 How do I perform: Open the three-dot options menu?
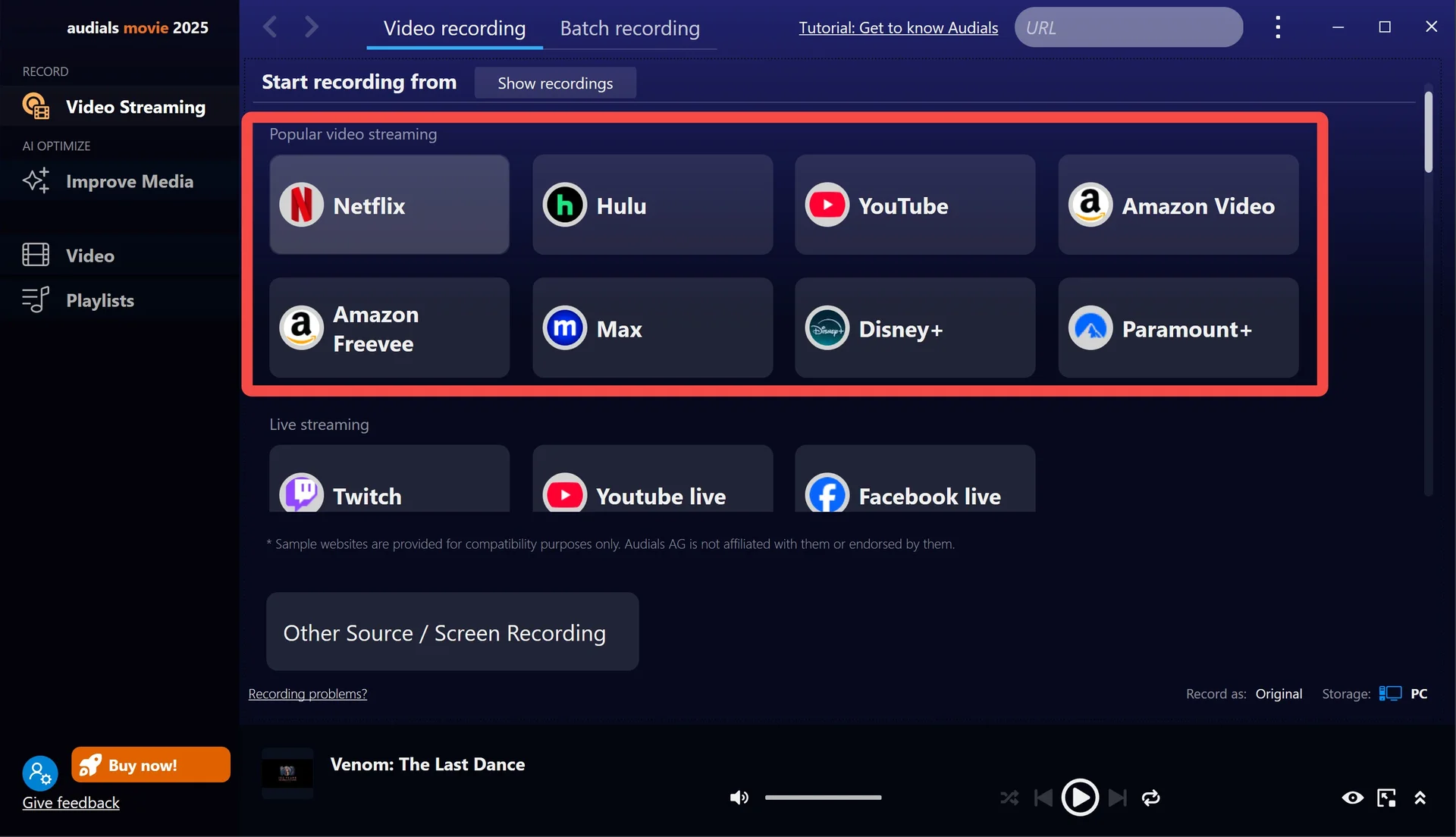pyautogui.click(x=1278, y=27)
